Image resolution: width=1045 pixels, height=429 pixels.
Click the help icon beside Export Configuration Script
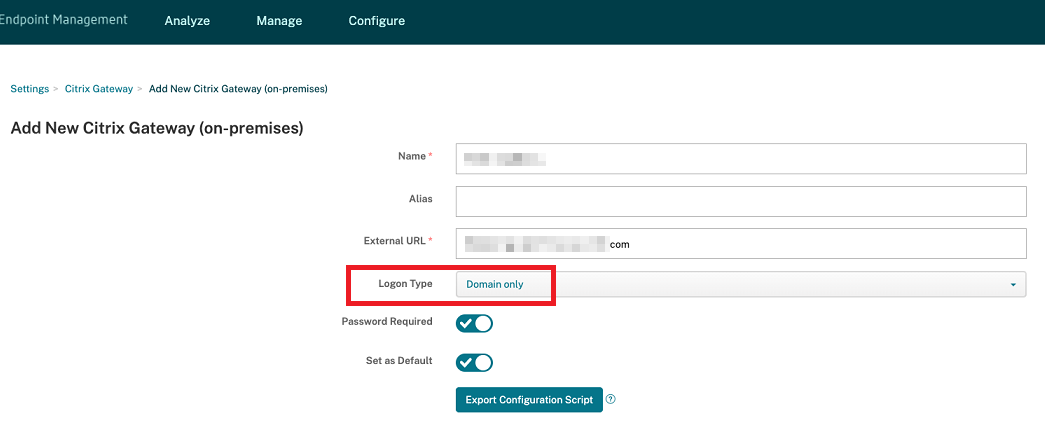coord(611,399)
